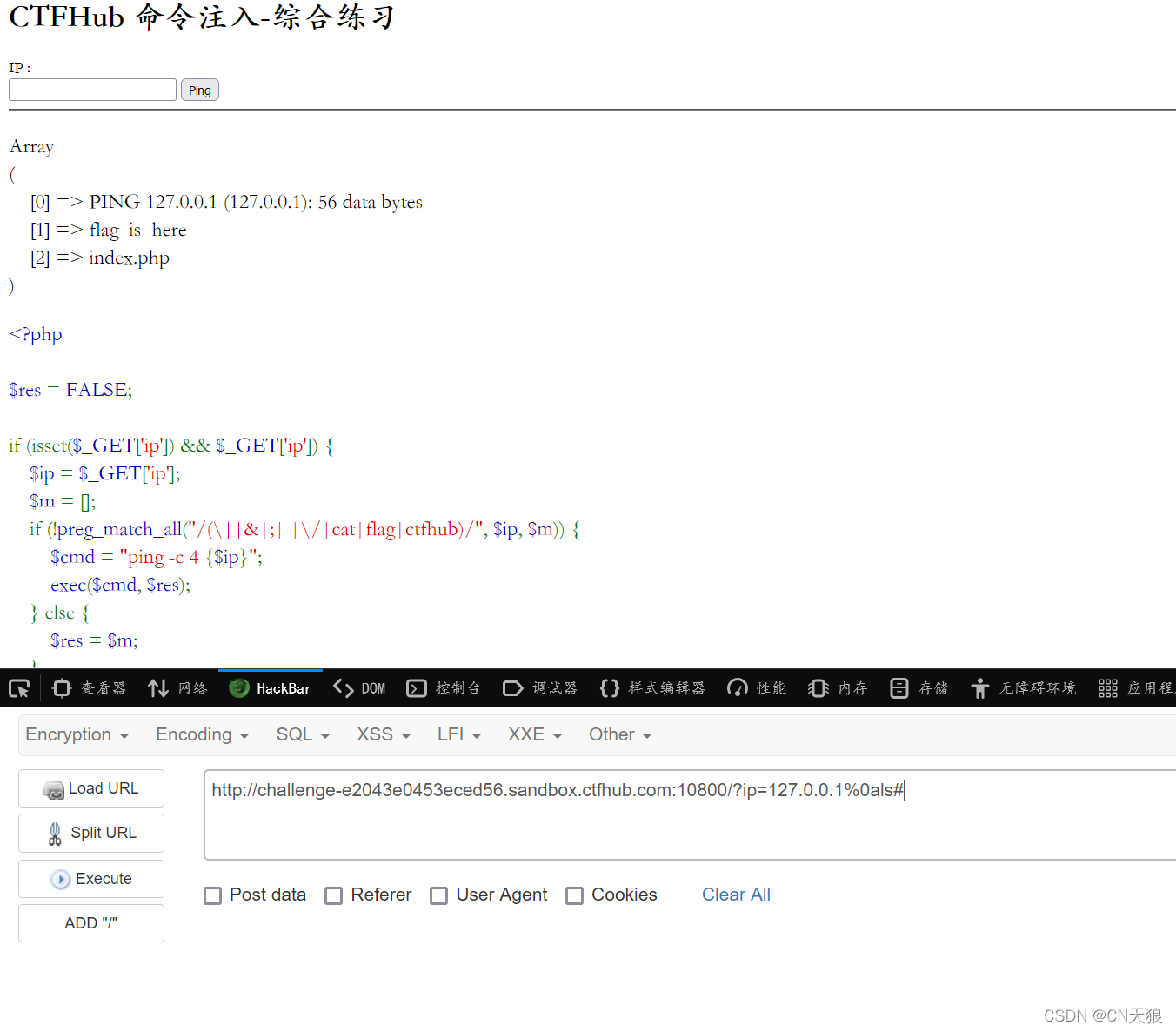Click the Split URL button label
Viewport: 1176px width, 1032px height.
pos(104,833)
